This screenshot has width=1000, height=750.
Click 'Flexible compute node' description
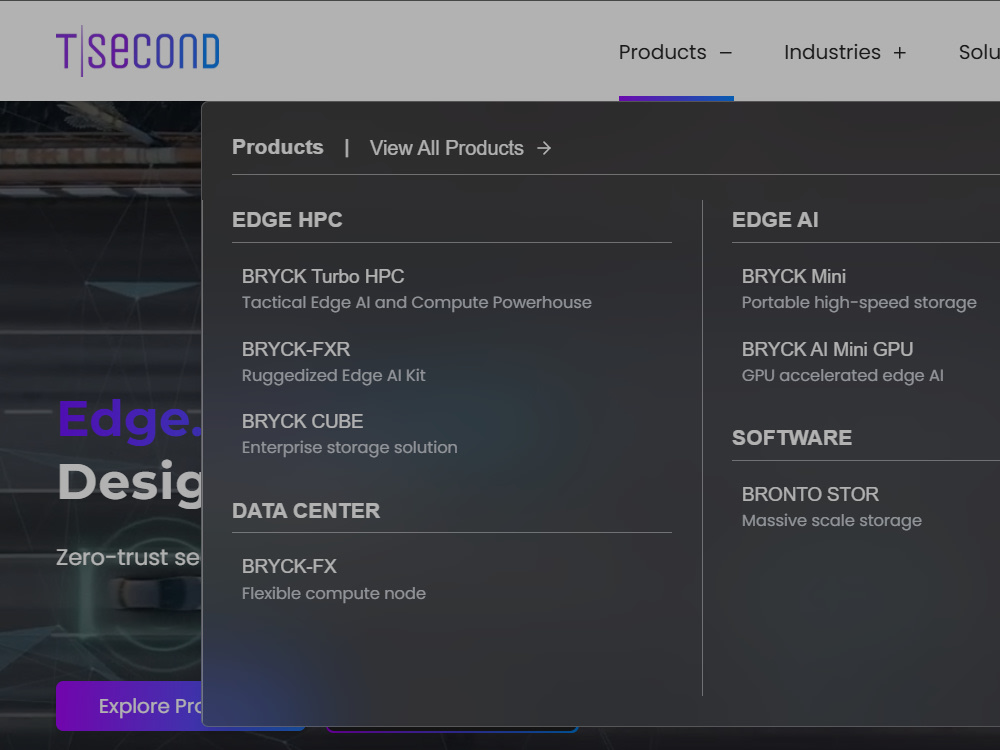(334, 593)
